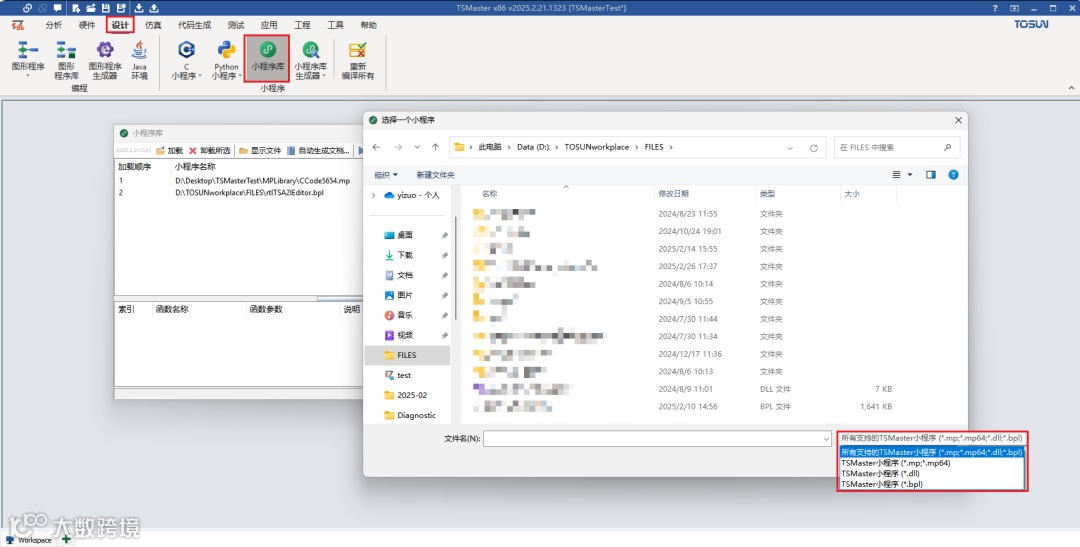
Task: Open the 图形程序库 graphic program library
Action: [66, 59]
